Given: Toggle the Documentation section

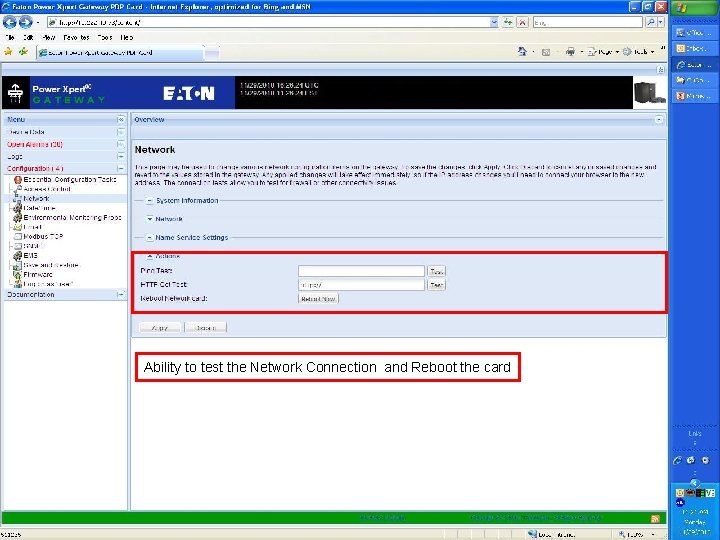Looking at the screenshot, I should pos(120,294).
